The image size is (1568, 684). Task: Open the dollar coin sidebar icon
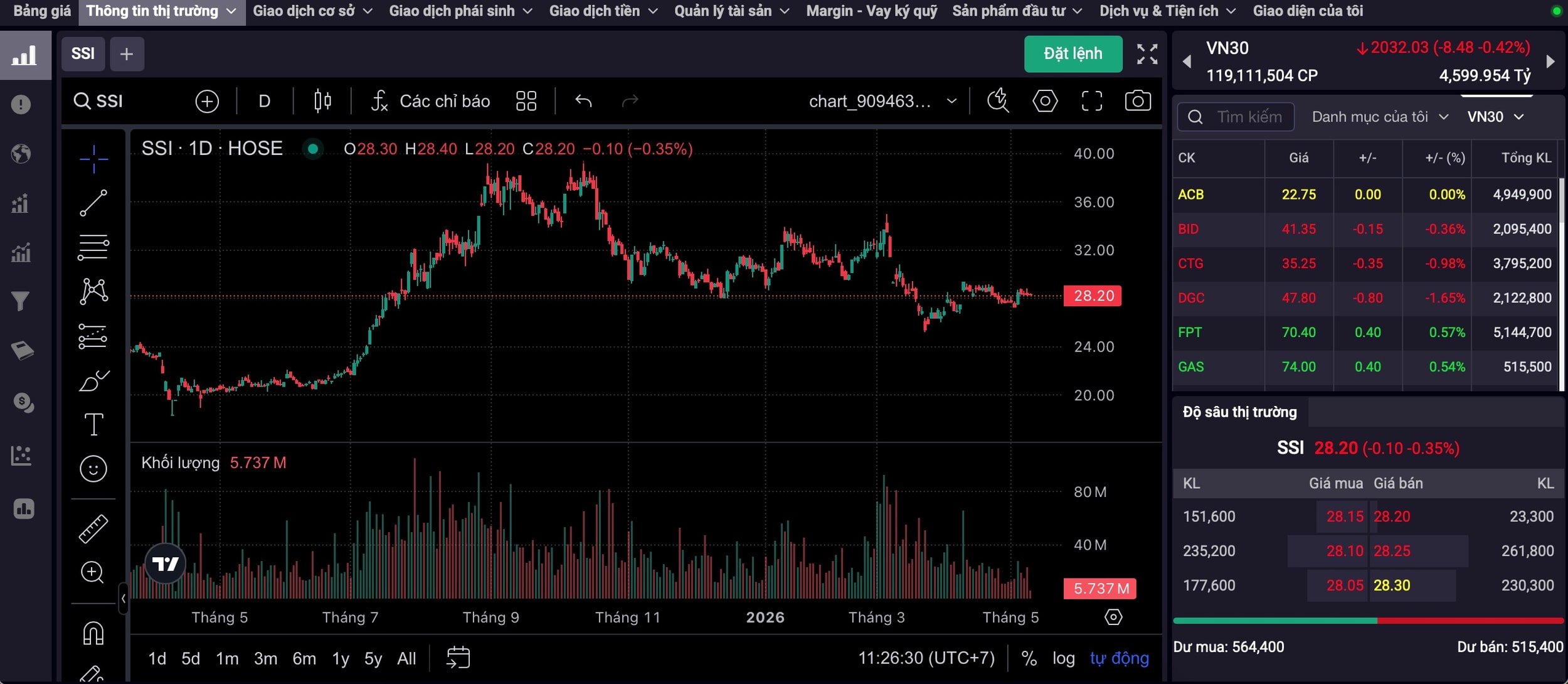tap(23, 402)
